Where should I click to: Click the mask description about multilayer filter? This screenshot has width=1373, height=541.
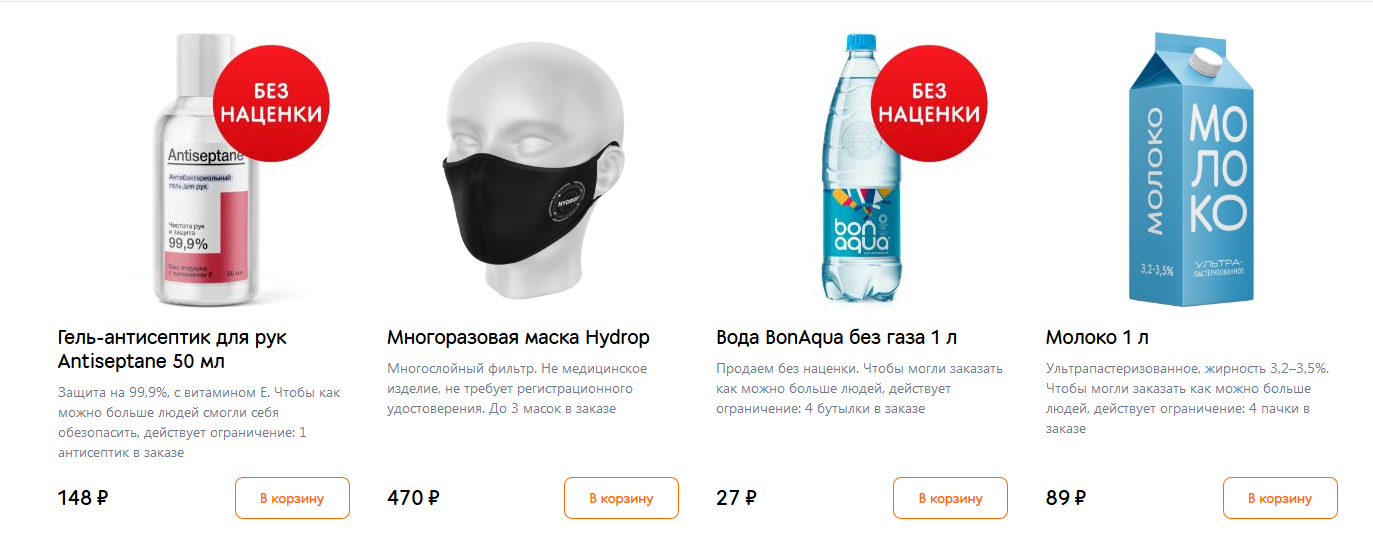pos(517,389)
